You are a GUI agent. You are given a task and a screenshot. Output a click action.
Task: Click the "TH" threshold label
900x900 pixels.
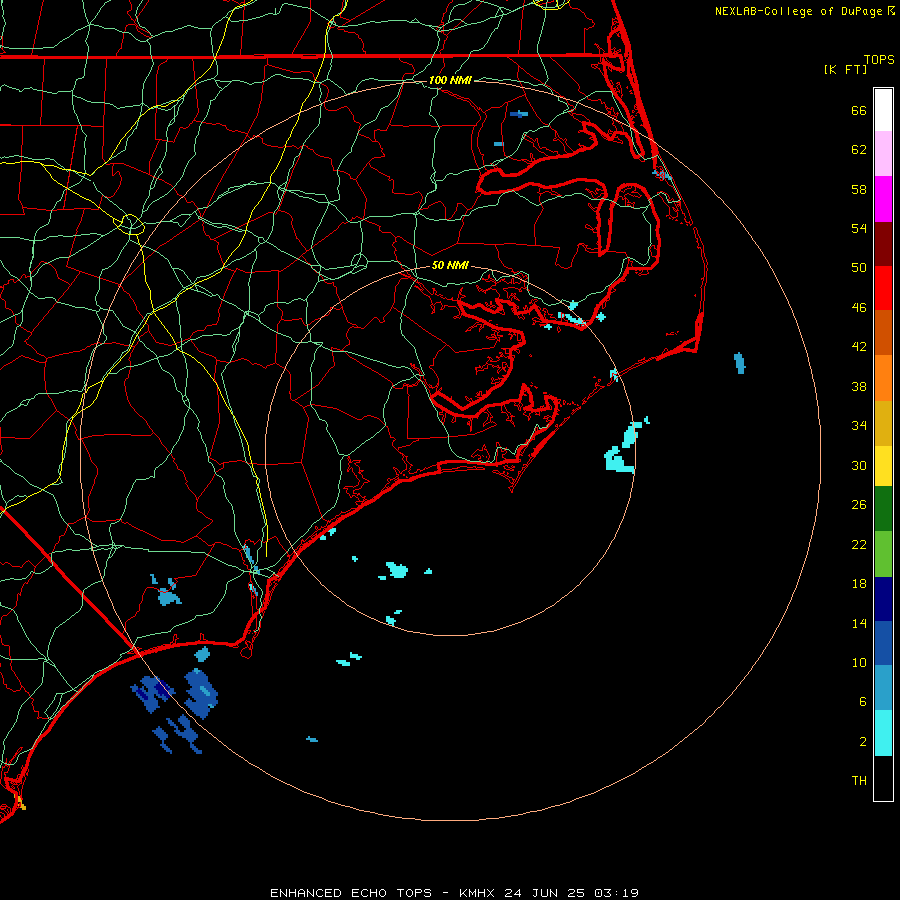pos(859,781)
